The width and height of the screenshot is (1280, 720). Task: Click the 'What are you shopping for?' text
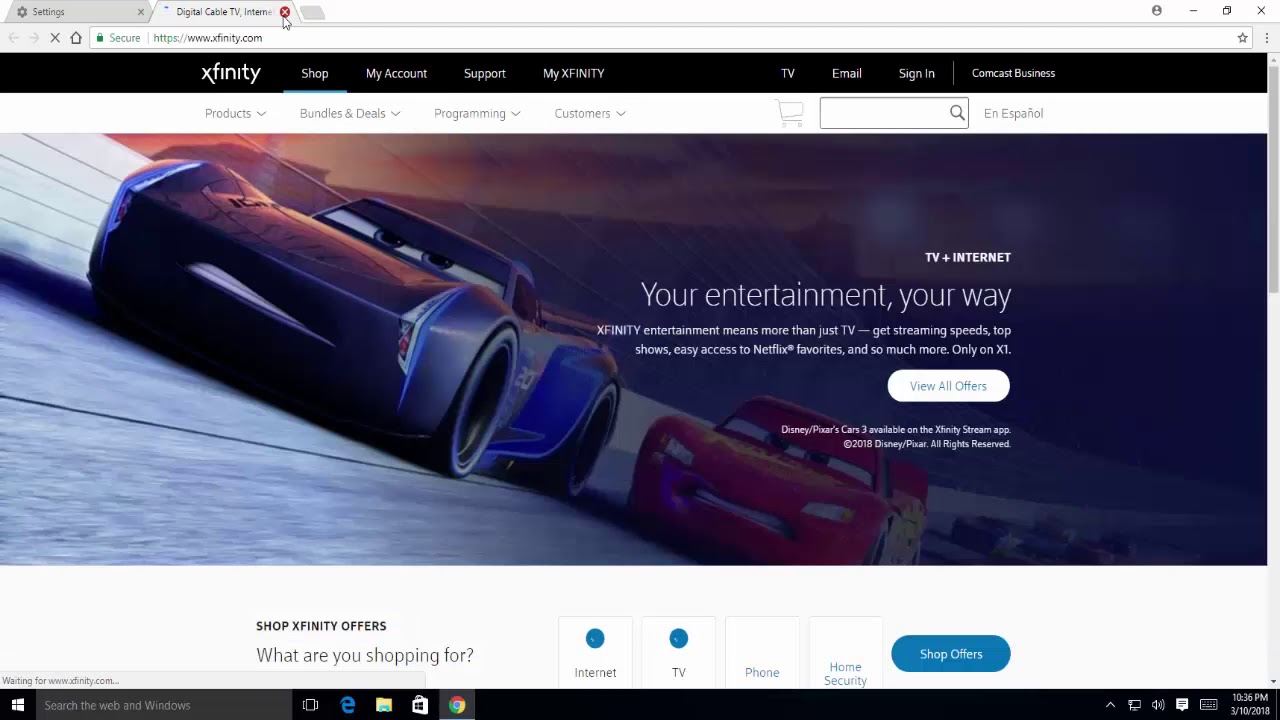pyautogui.click(x=365, y=655)
